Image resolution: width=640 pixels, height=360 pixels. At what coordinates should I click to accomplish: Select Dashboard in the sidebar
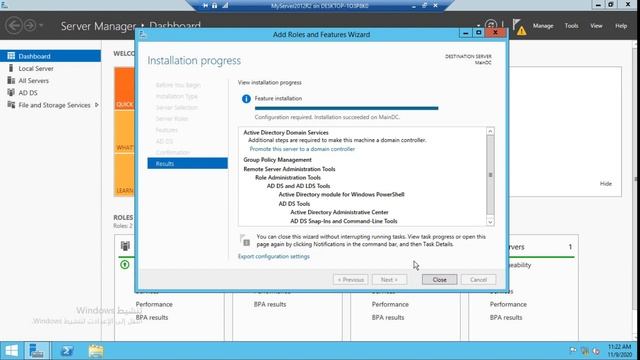click(50, 56)
